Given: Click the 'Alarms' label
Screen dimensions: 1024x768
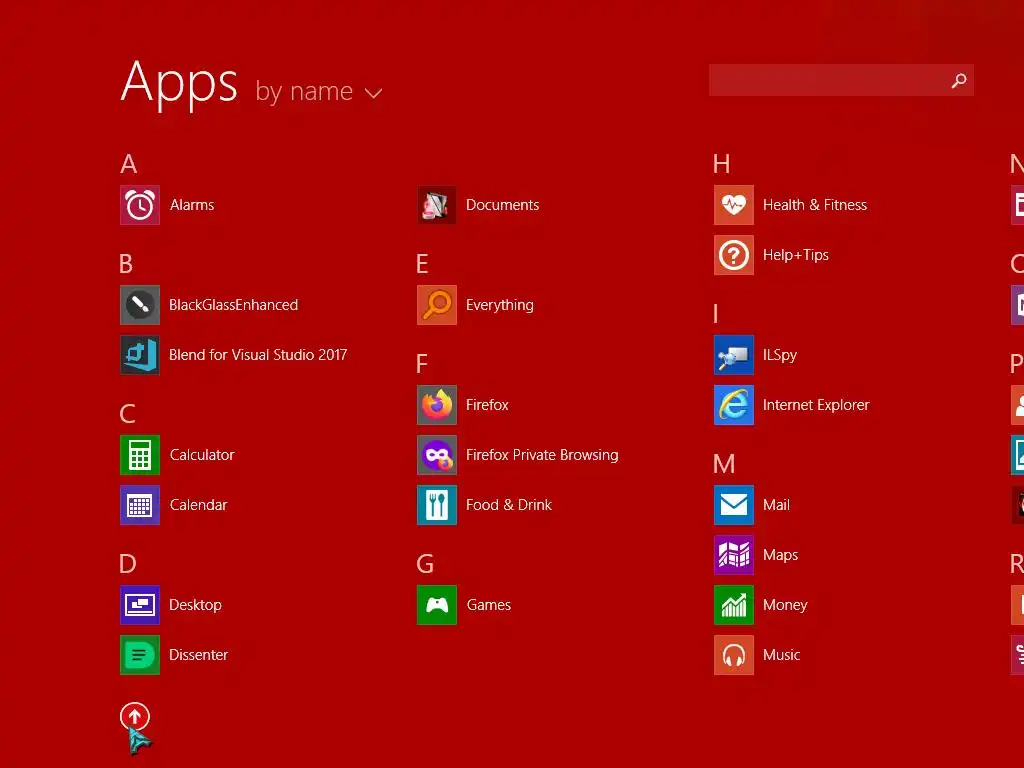Looking at the screenshot, I should tap(192, 205).
